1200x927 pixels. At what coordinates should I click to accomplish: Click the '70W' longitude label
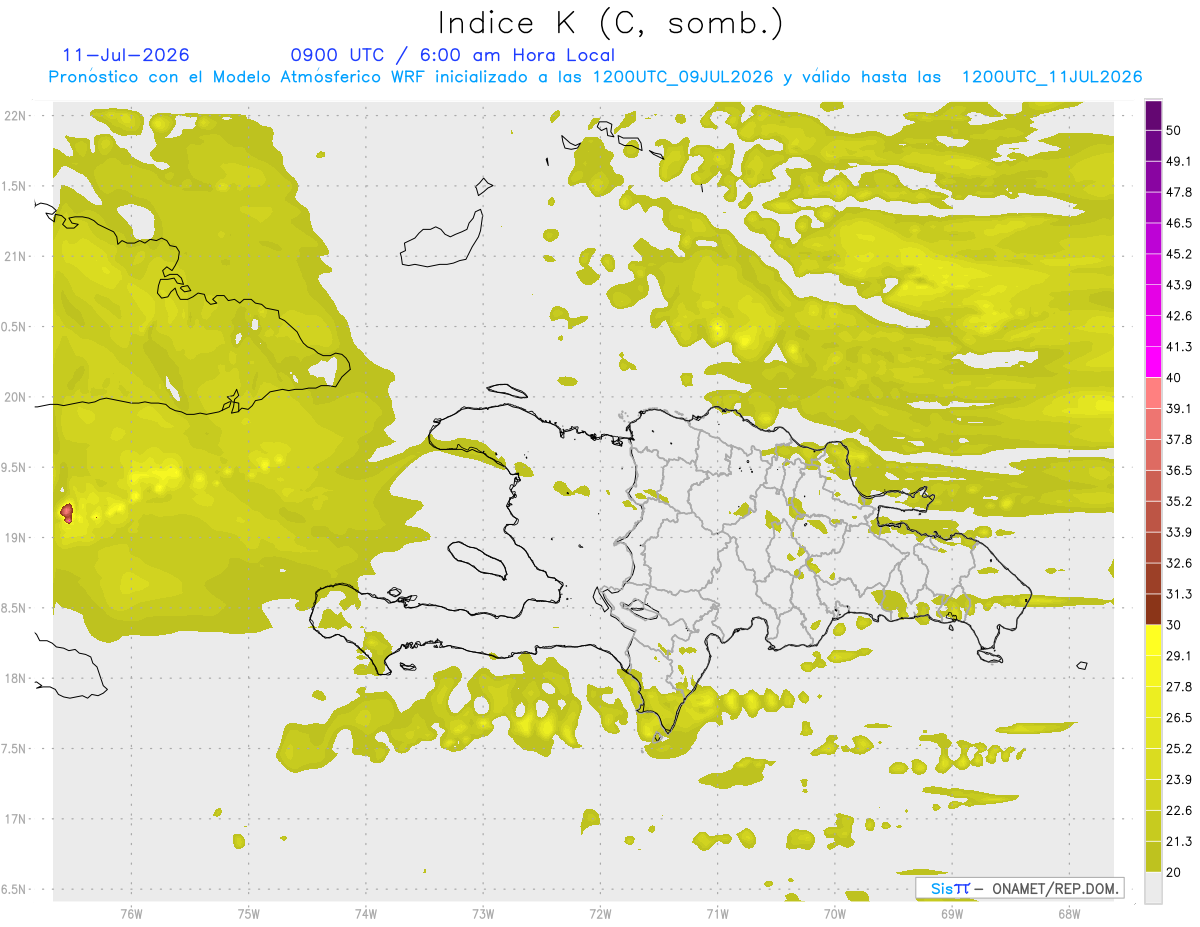click(x=834, y=913)
